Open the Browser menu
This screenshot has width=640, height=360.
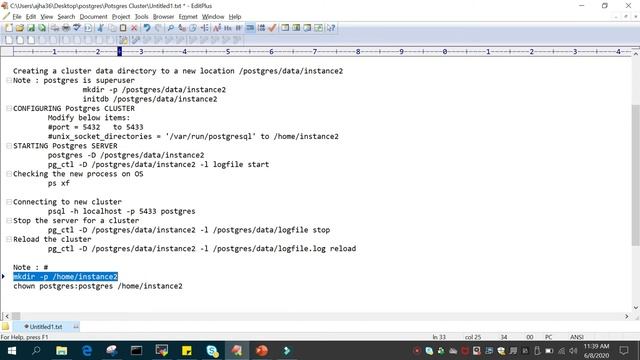click(163, 17)
